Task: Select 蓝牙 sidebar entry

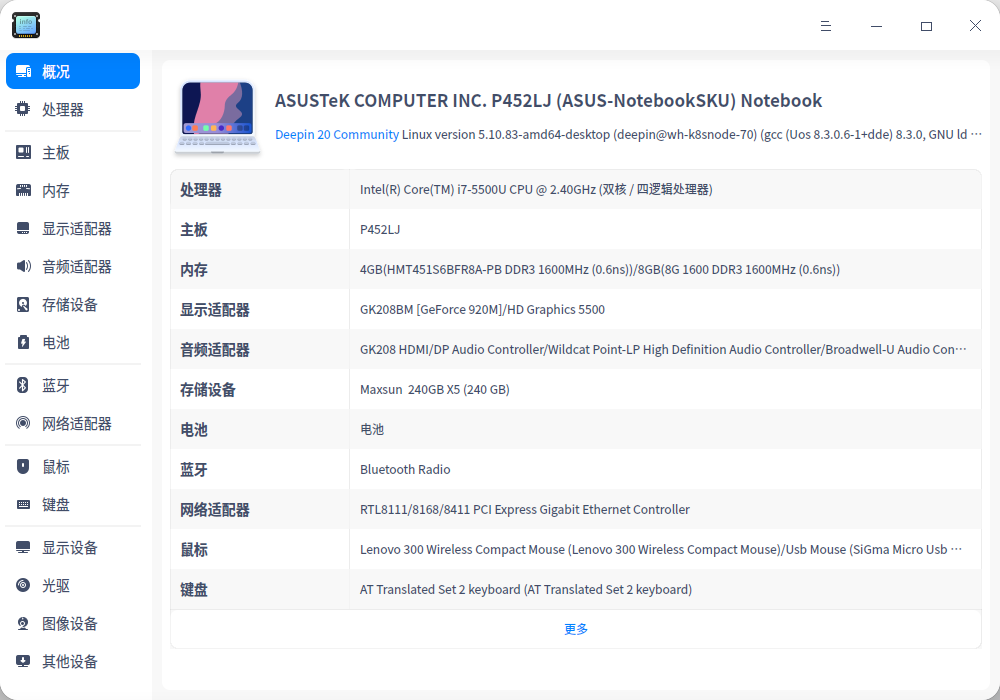Action: (73, 385)
